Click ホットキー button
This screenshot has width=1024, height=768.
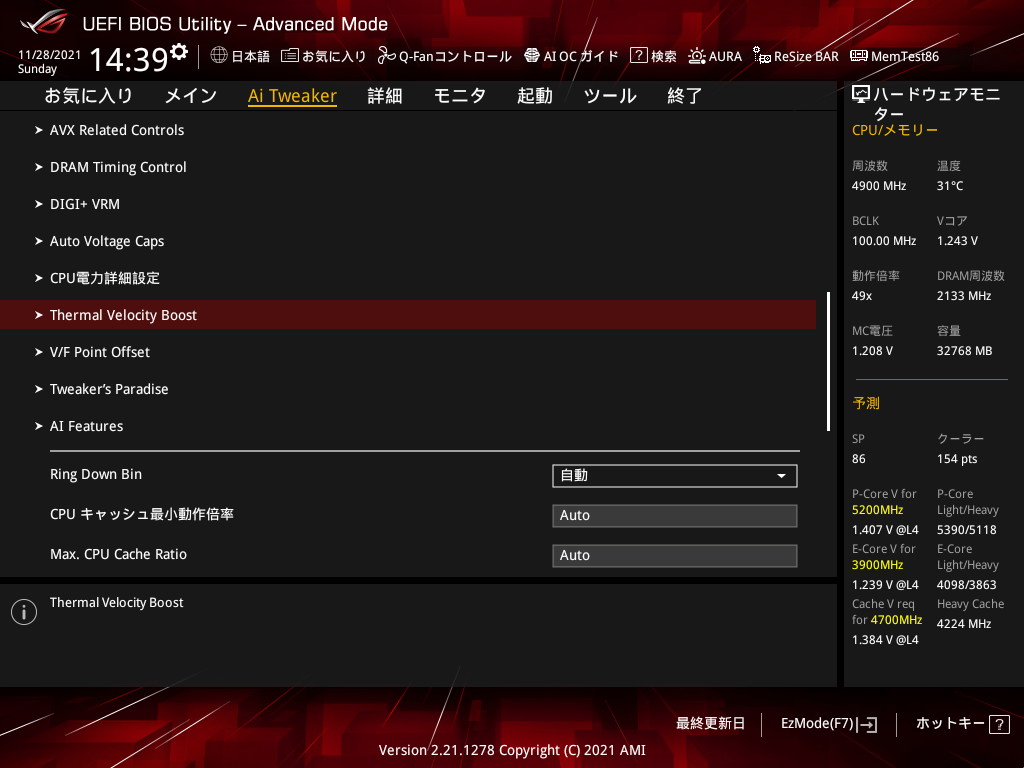pos(963,724)
